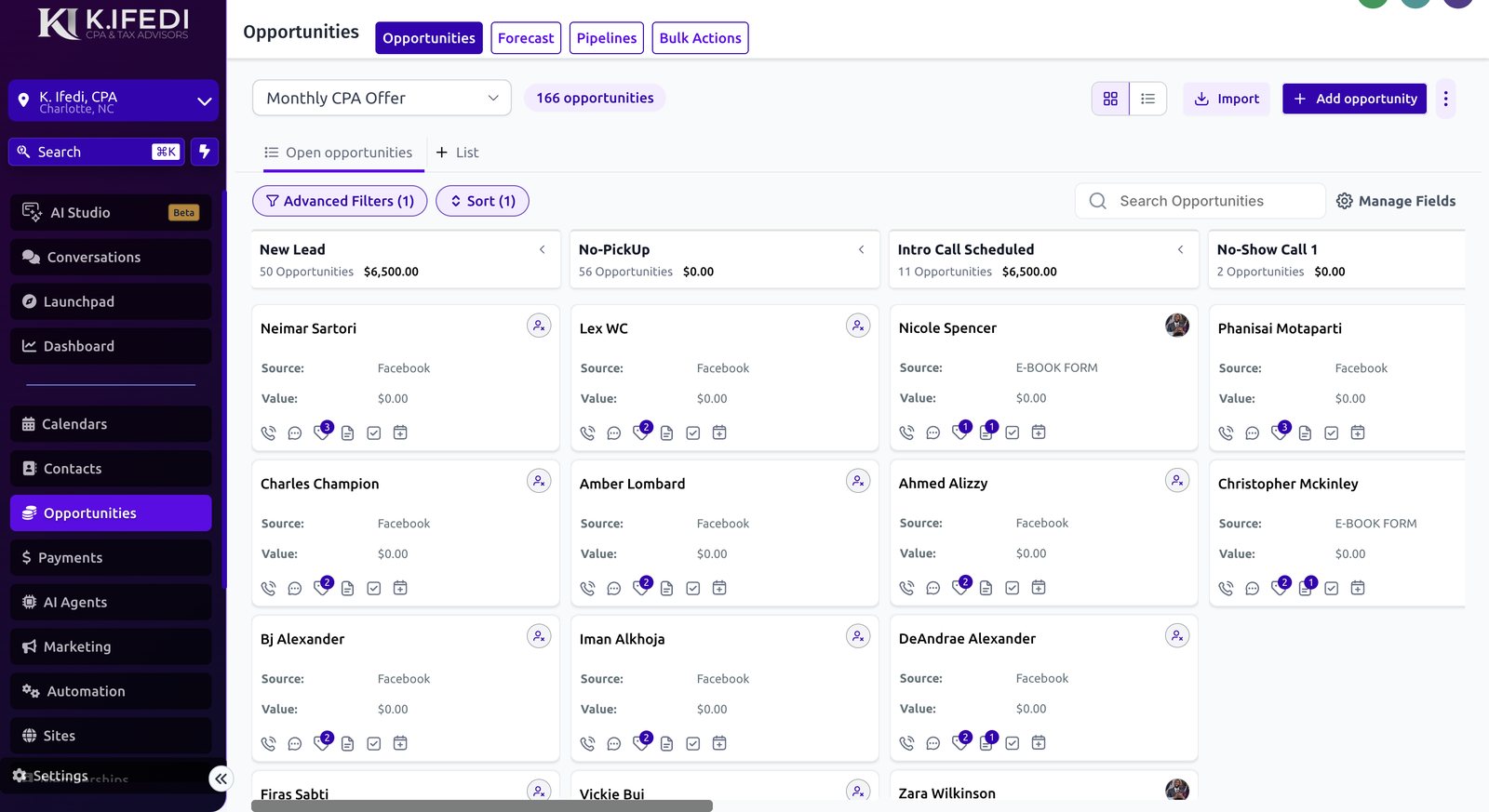Click tags icon on Lex WC card
Viewport: 1489px width, 812px height.
[641, 432]
